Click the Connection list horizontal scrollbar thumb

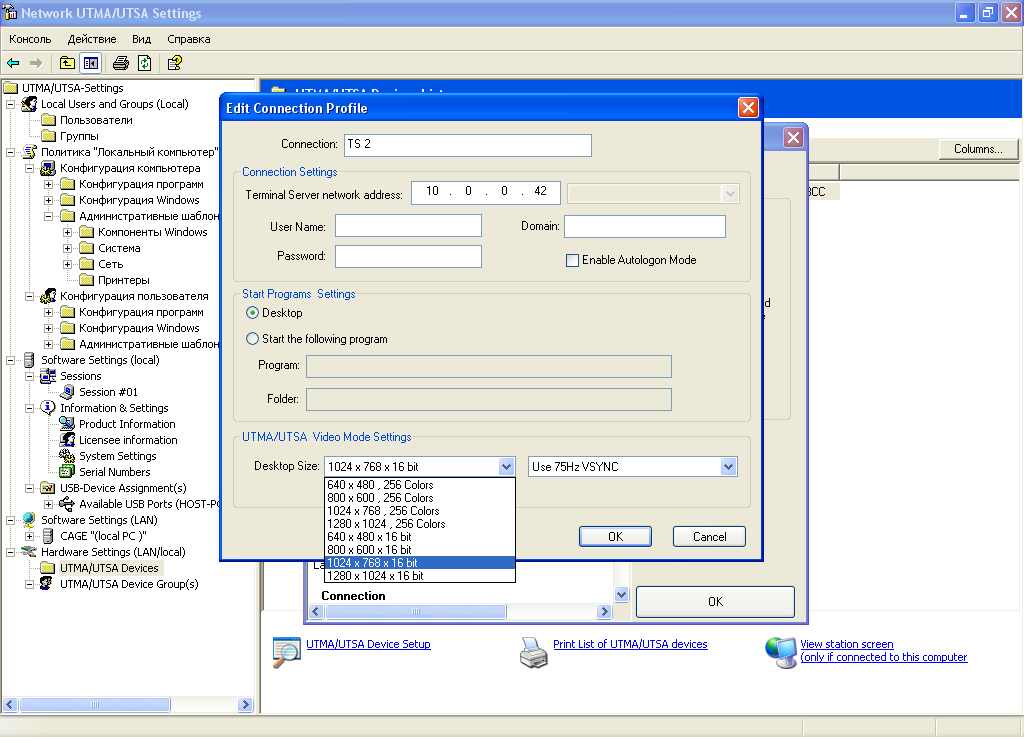coord(416,612)
